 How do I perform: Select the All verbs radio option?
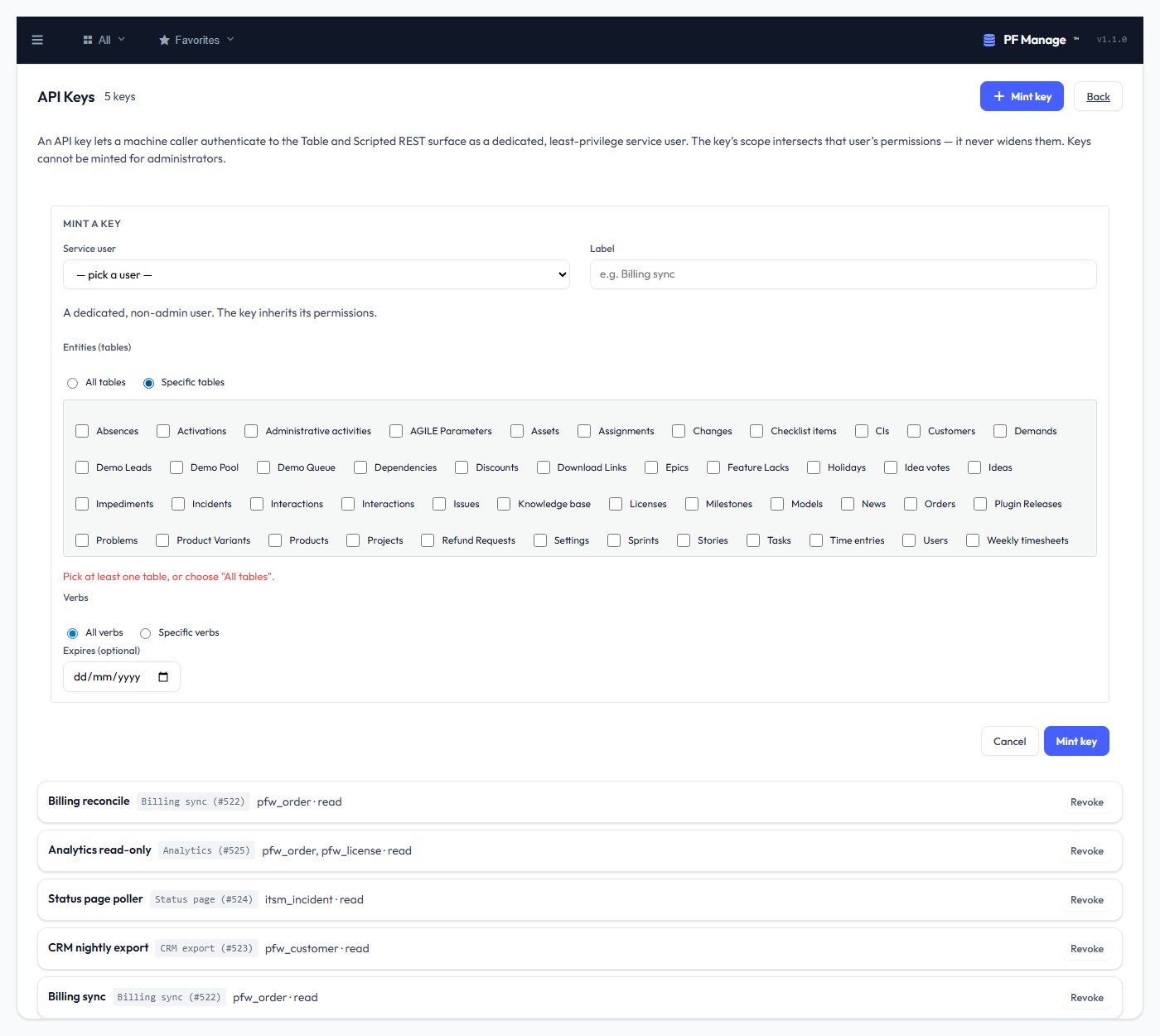tap(72, 633)
